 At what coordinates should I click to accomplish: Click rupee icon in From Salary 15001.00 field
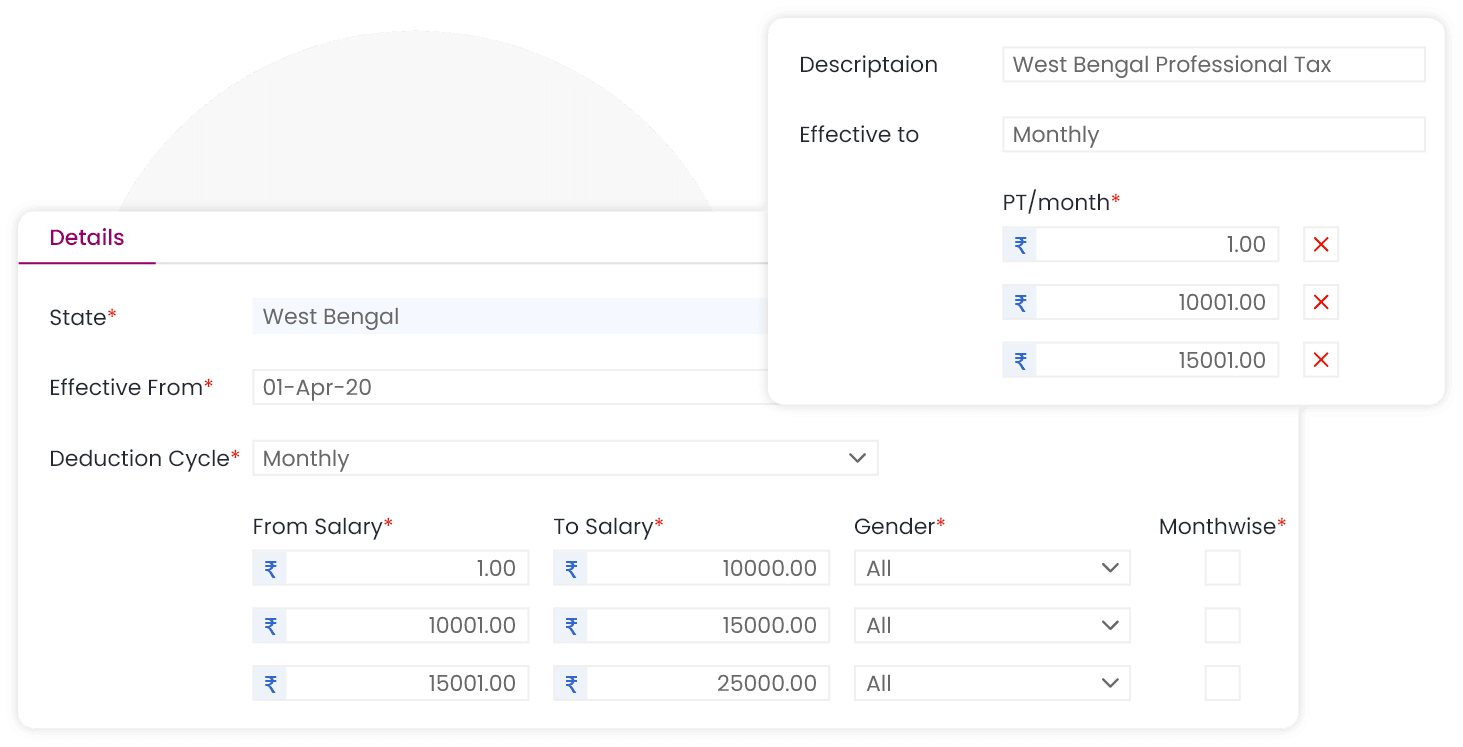(x=270, y=684)
